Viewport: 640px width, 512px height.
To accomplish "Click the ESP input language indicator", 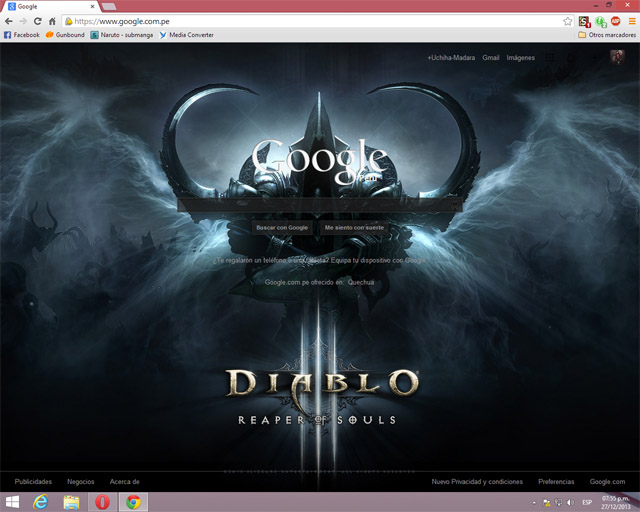I will click(587, 503).
